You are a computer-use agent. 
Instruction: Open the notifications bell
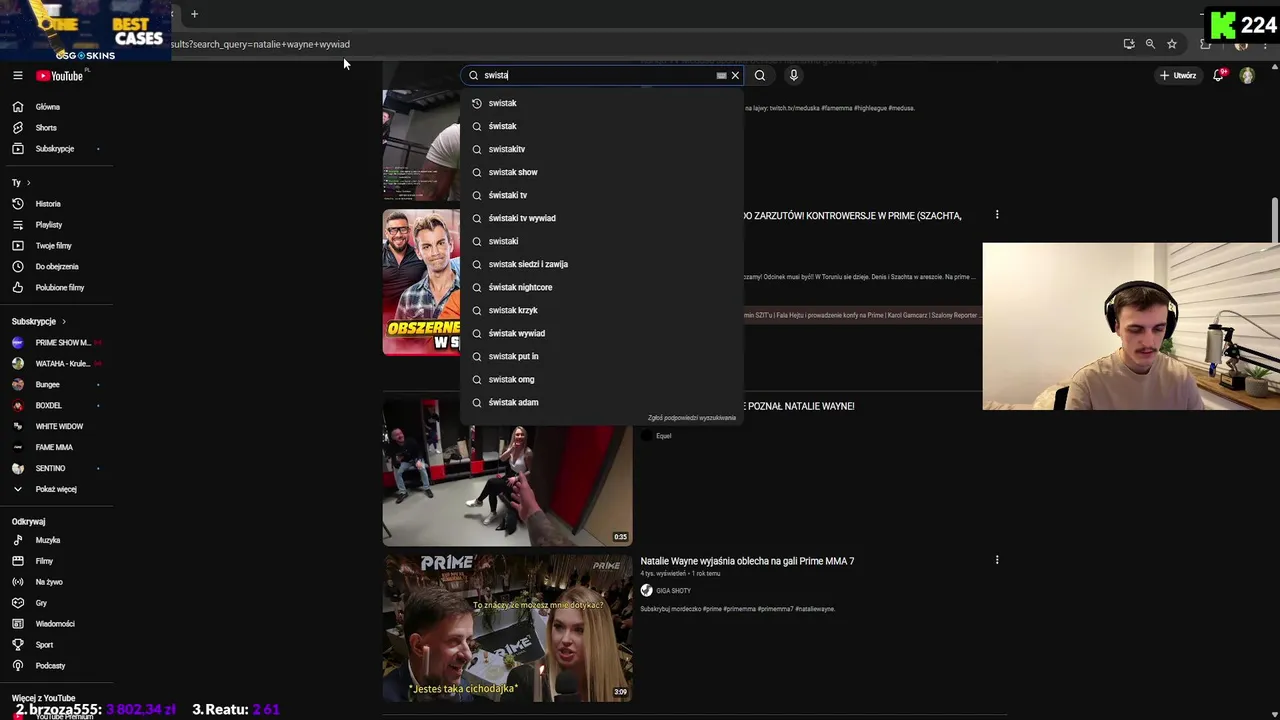pyautogui.click(x=1219, y=75)
